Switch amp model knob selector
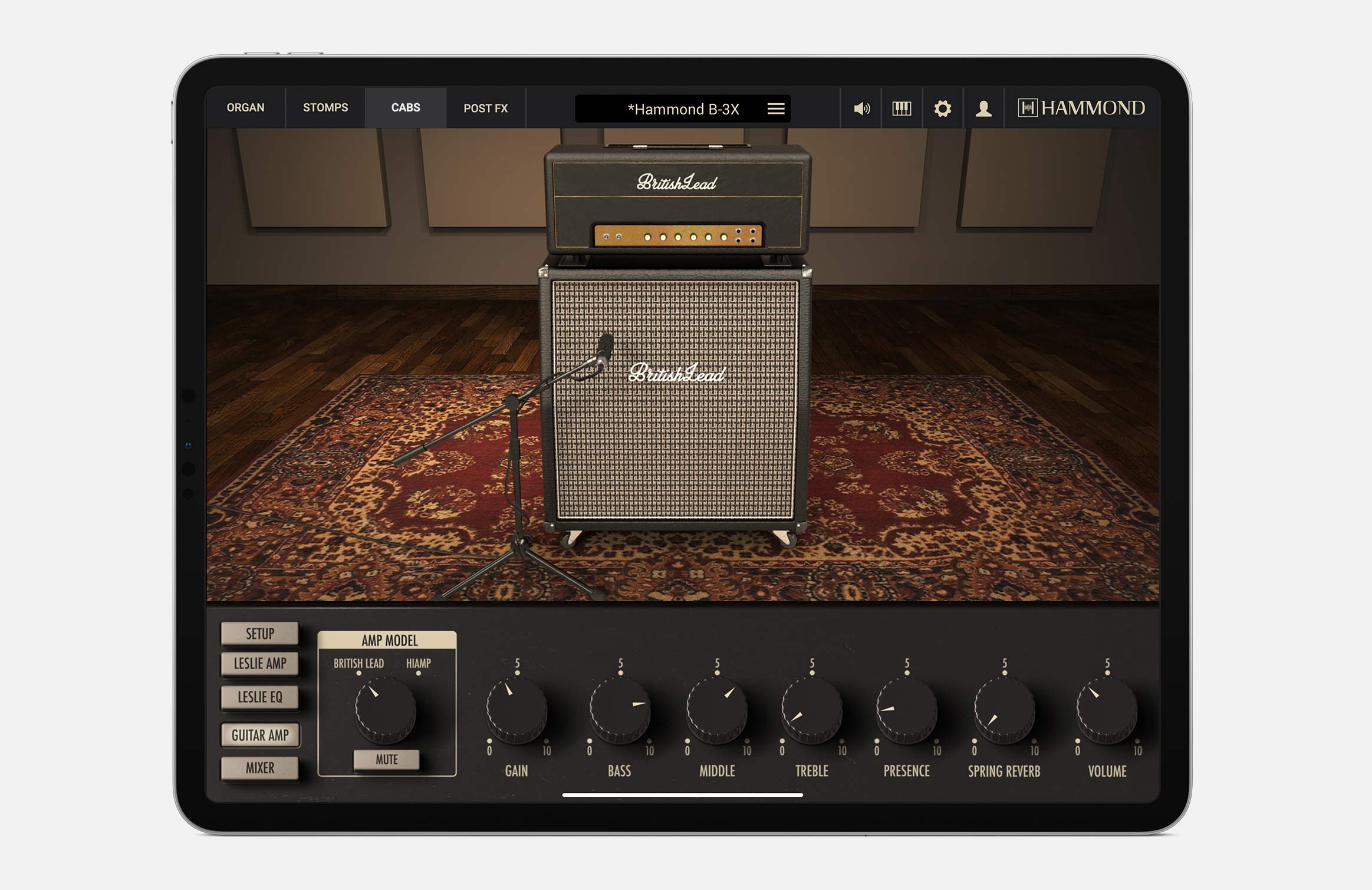The image size is (1372, 890). pos(385,710)
